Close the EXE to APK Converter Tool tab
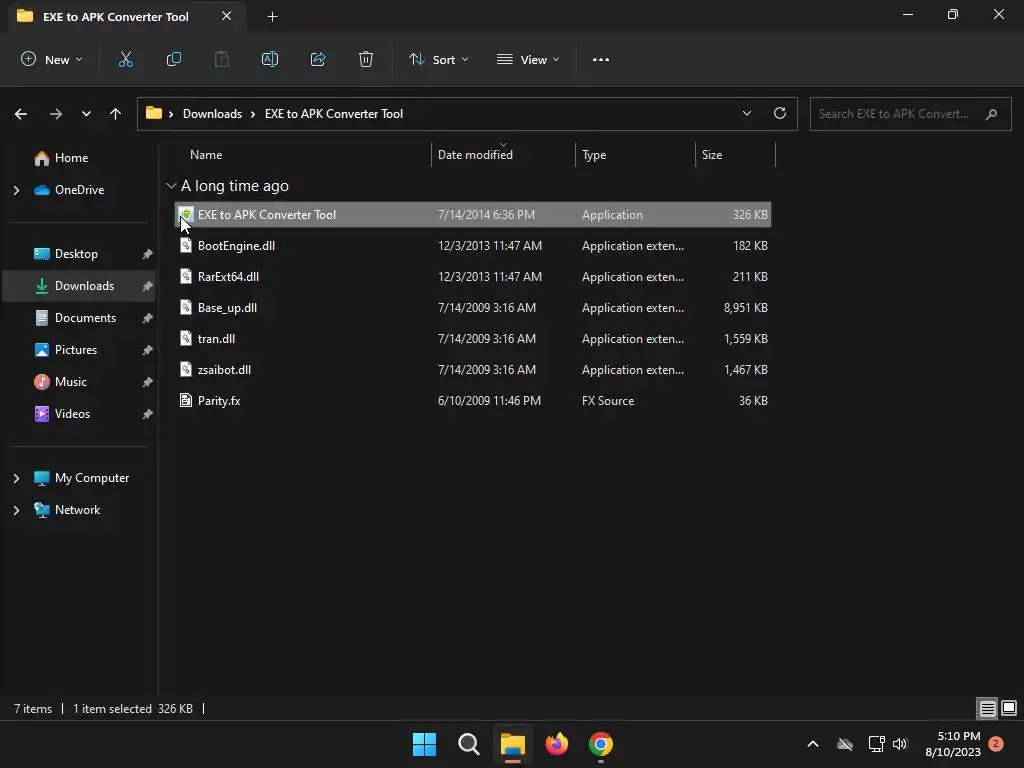The height and width of the screenshot is (768, 1024). coord(227,16)
